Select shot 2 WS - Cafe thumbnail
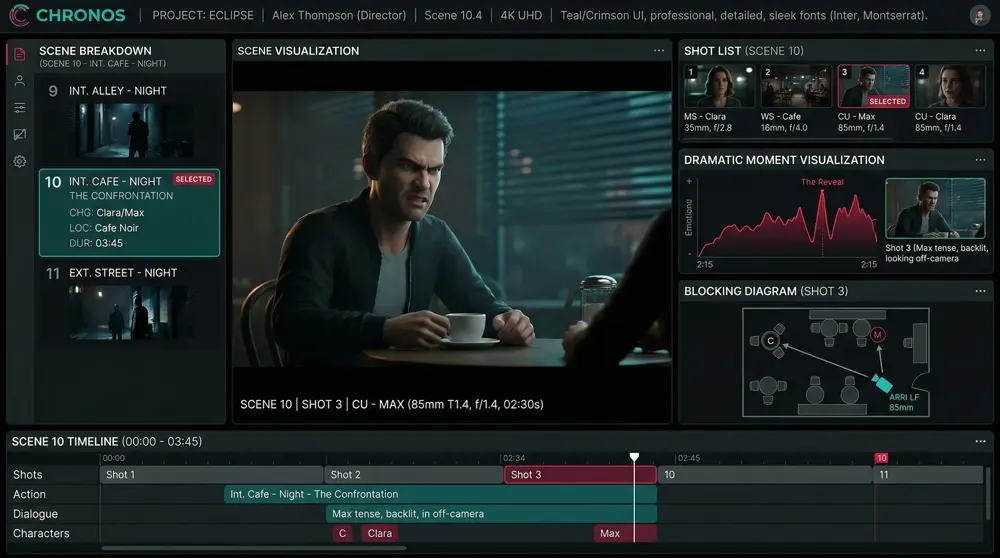This screenshot has height=558, width=1000. (796, 86)
